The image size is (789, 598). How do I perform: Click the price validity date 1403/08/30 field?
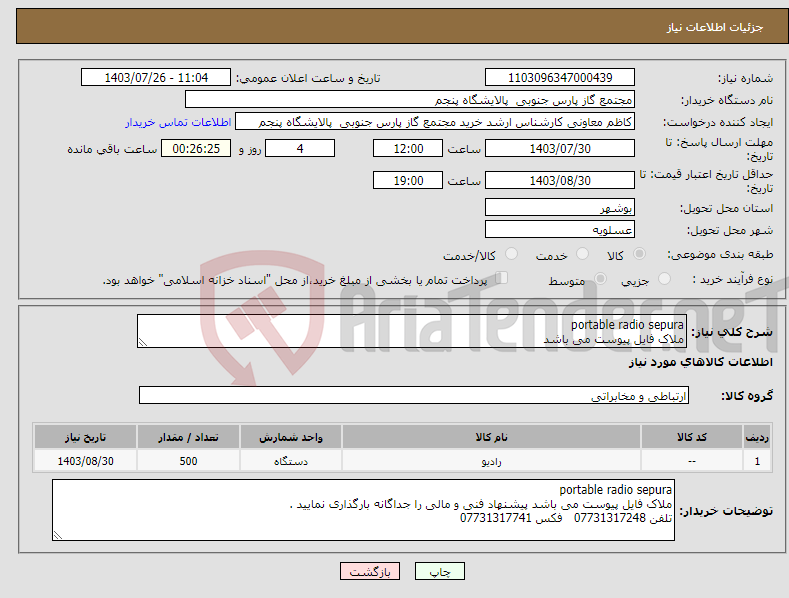coord(560,180)
